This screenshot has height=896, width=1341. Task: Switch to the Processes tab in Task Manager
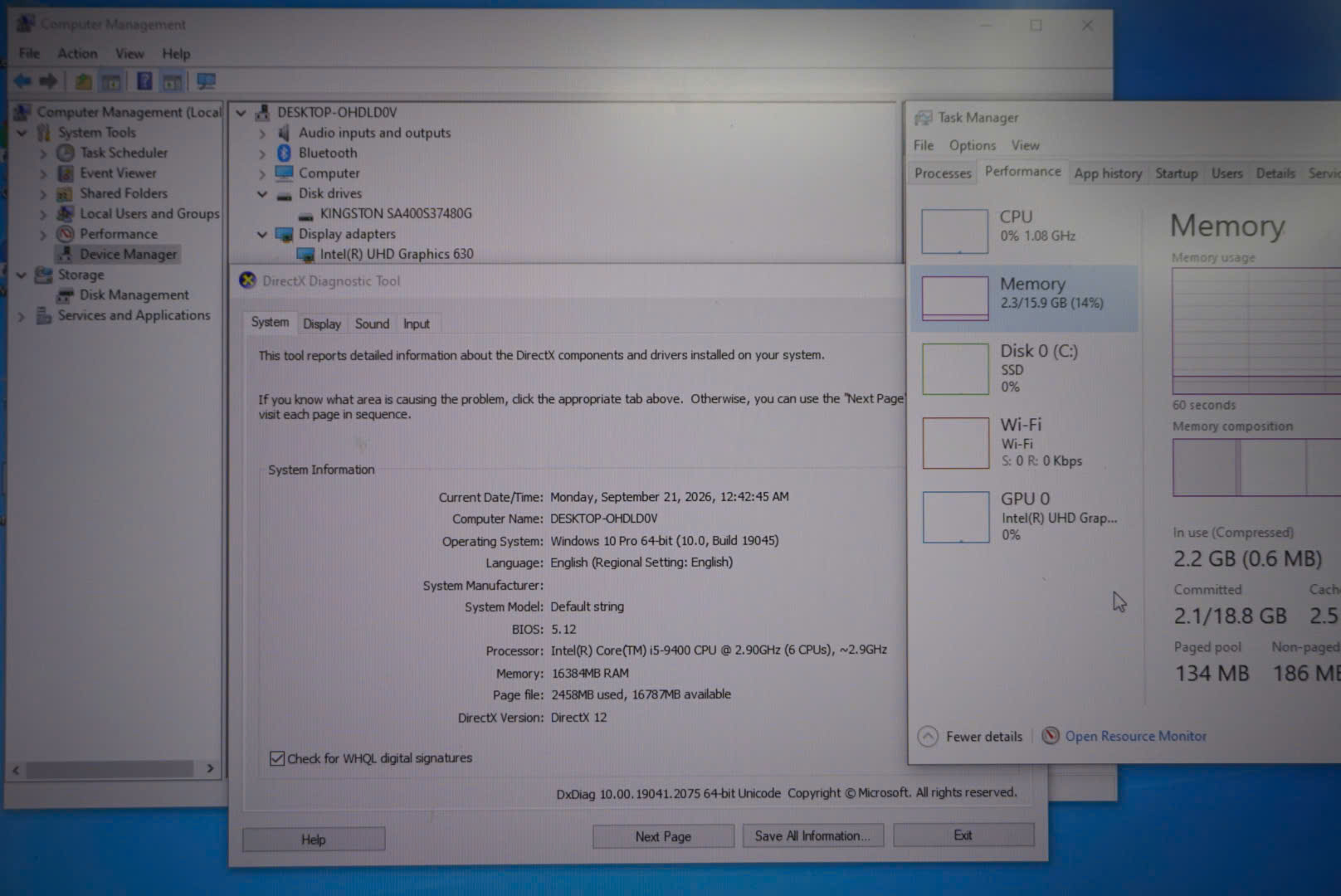[943, 173]
